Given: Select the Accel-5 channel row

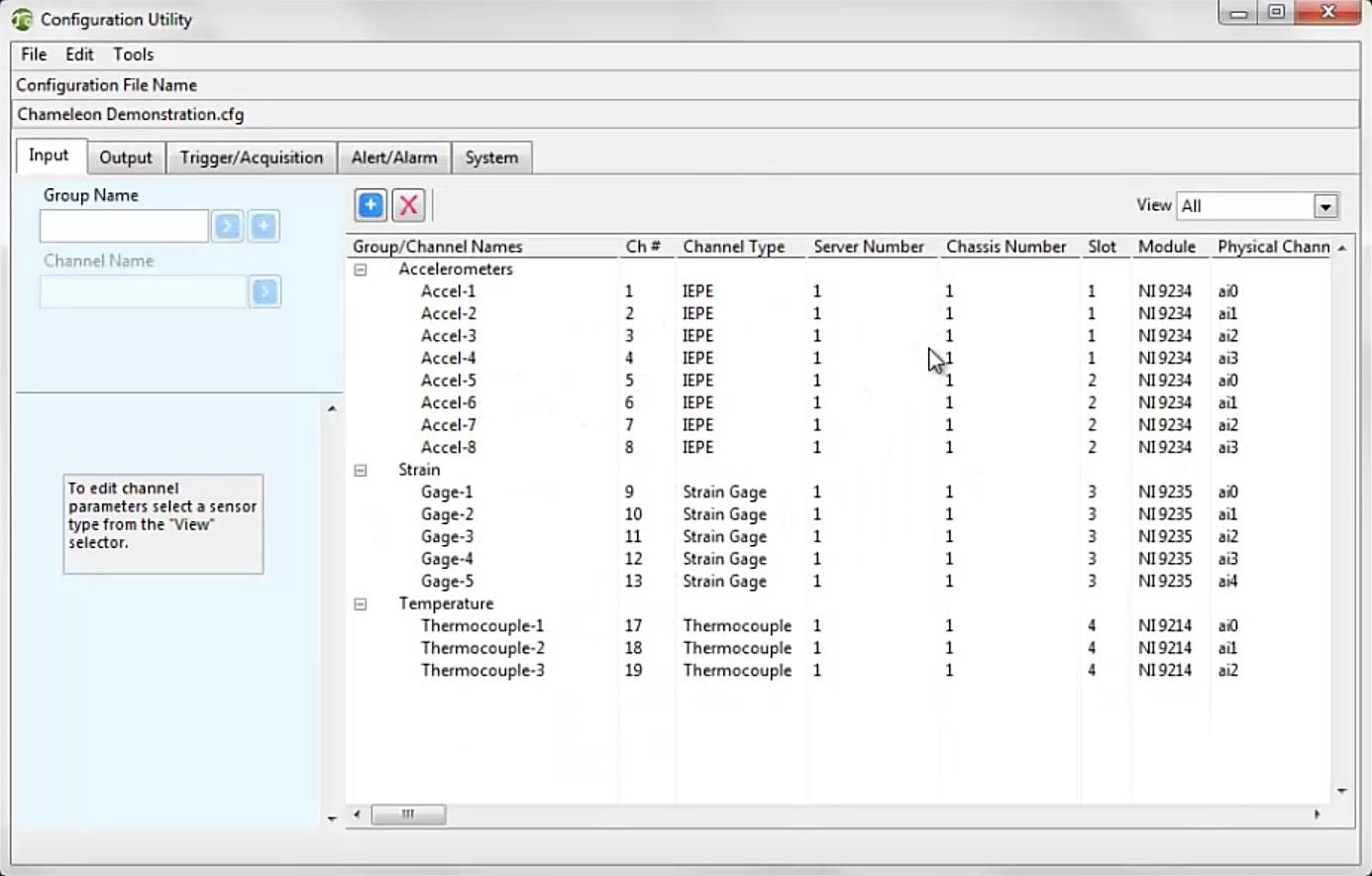Looking at the screenshot, I should (839, 381).
